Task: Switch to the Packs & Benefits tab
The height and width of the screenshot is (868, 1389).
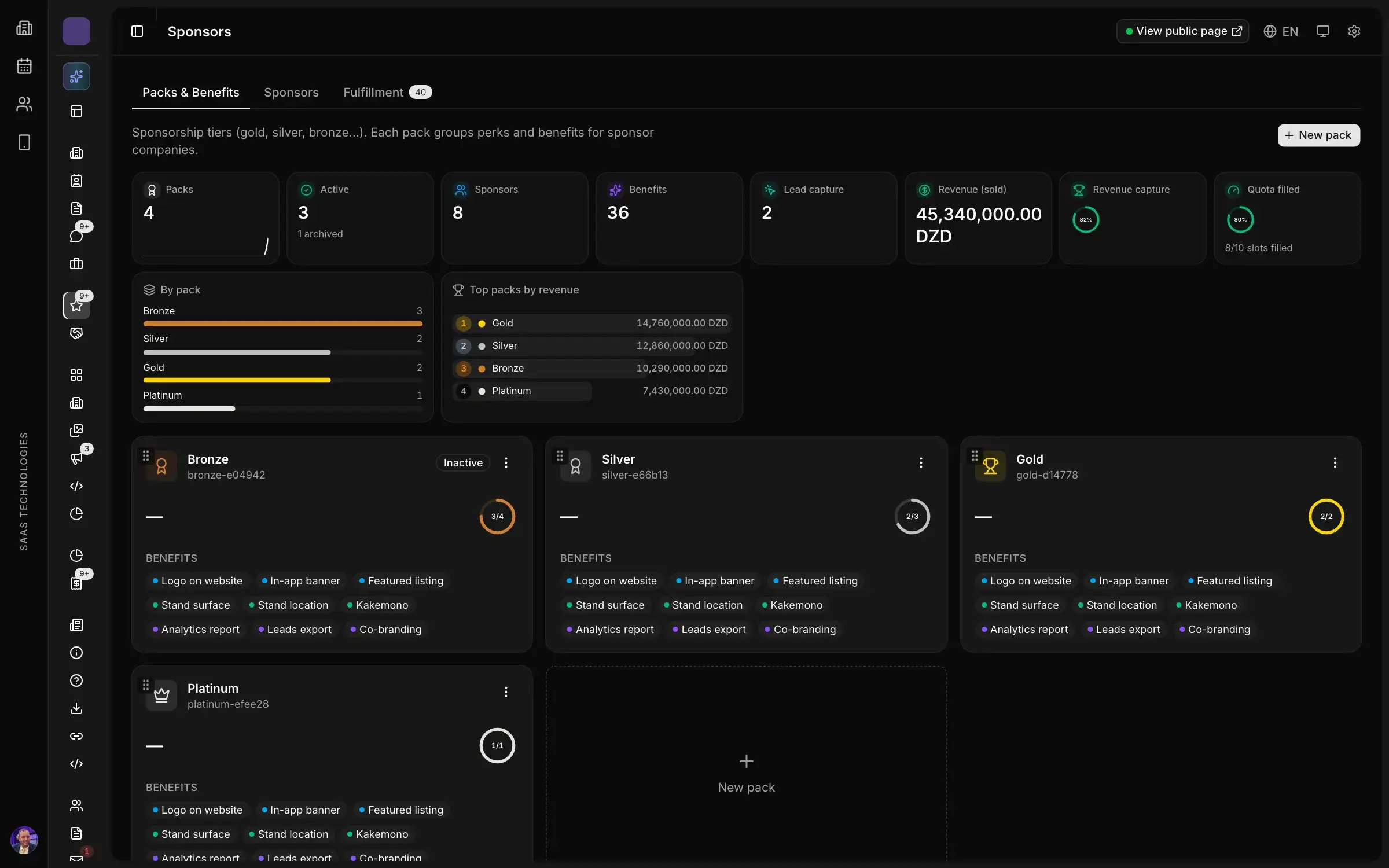Action: coord(191,93)
